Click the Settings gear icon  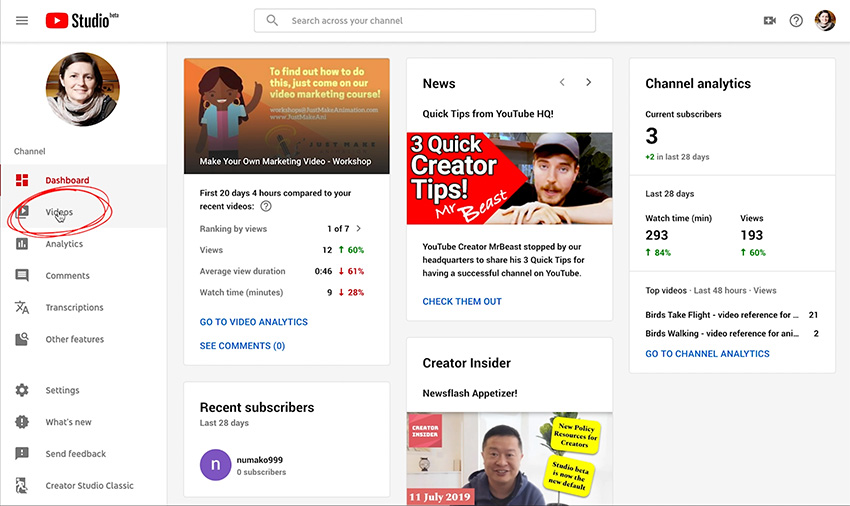22,390
